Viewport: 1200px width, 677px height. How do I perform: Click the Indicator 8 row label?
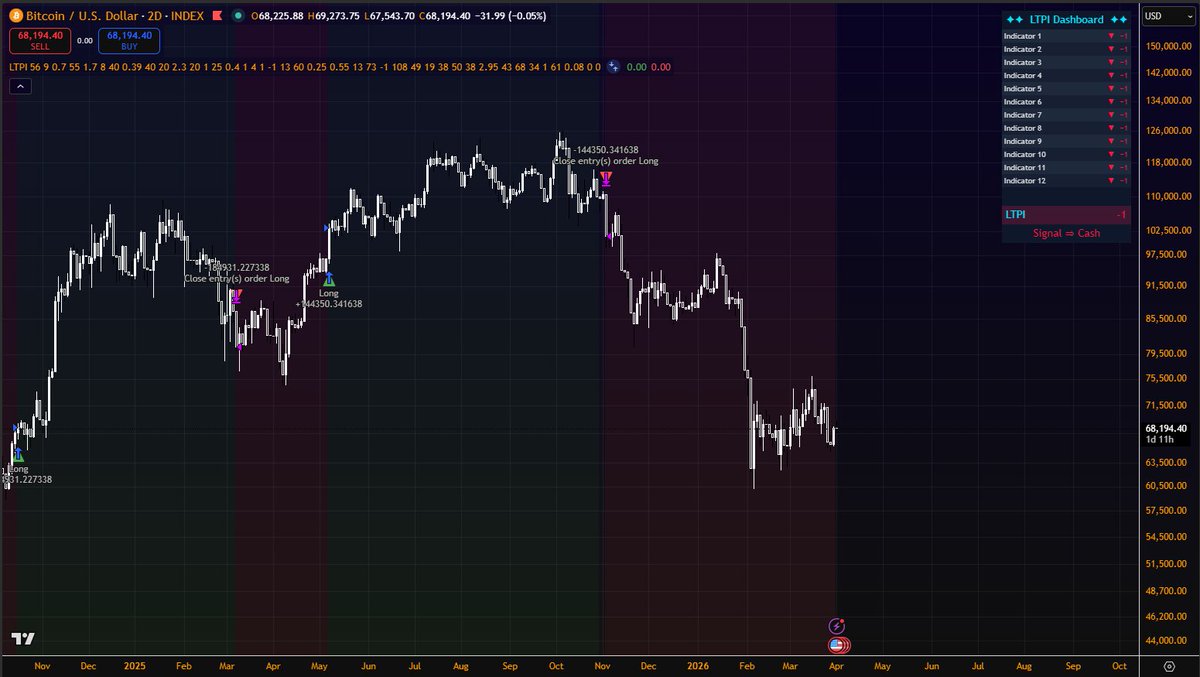(x=1023, y=128)
